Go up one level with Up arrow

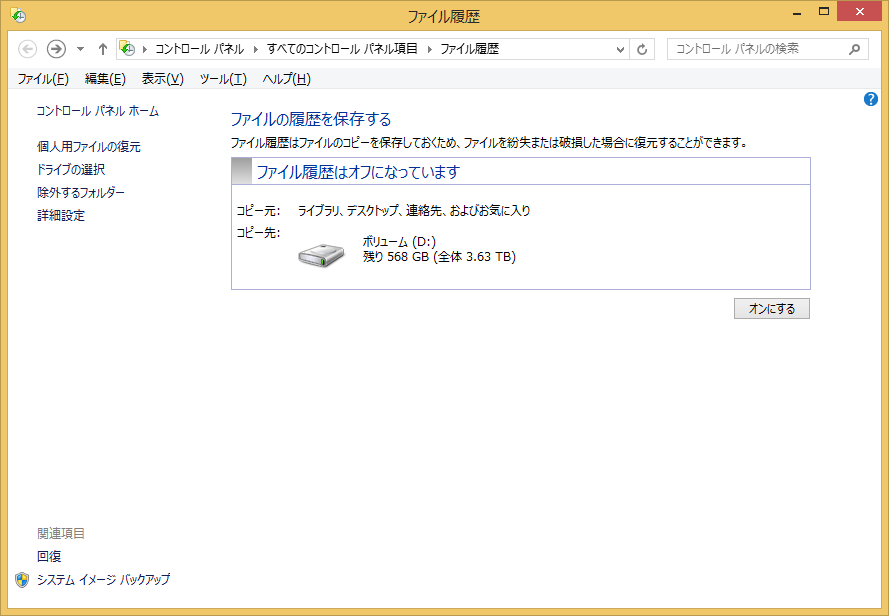102,49
